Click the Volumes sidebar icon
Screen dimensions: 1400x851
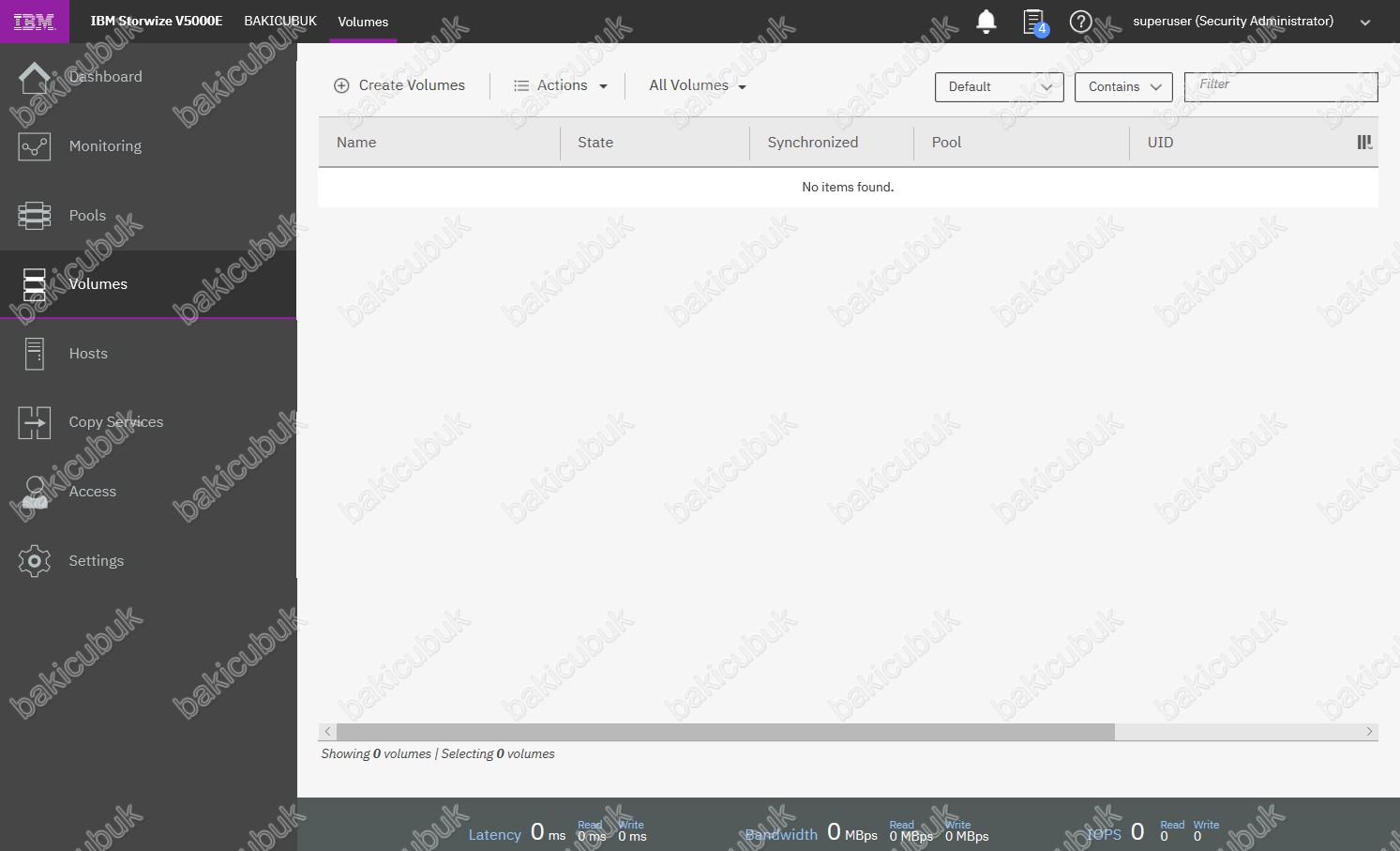[35, 284]
